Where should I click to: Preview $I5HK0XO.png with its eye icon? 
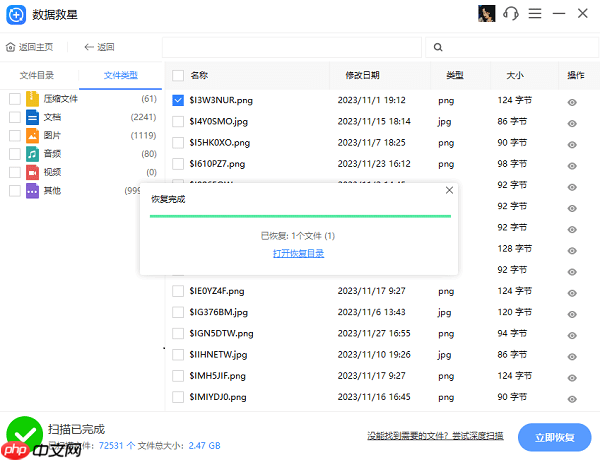[x=572, y=145]
